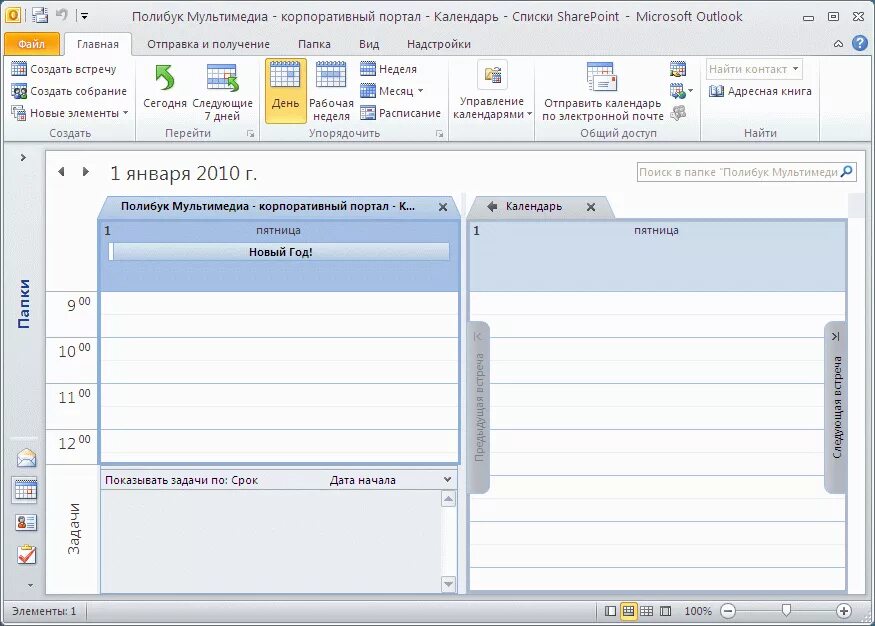
Task: Click the search magnifier icon
Action: tap(847, 172)
